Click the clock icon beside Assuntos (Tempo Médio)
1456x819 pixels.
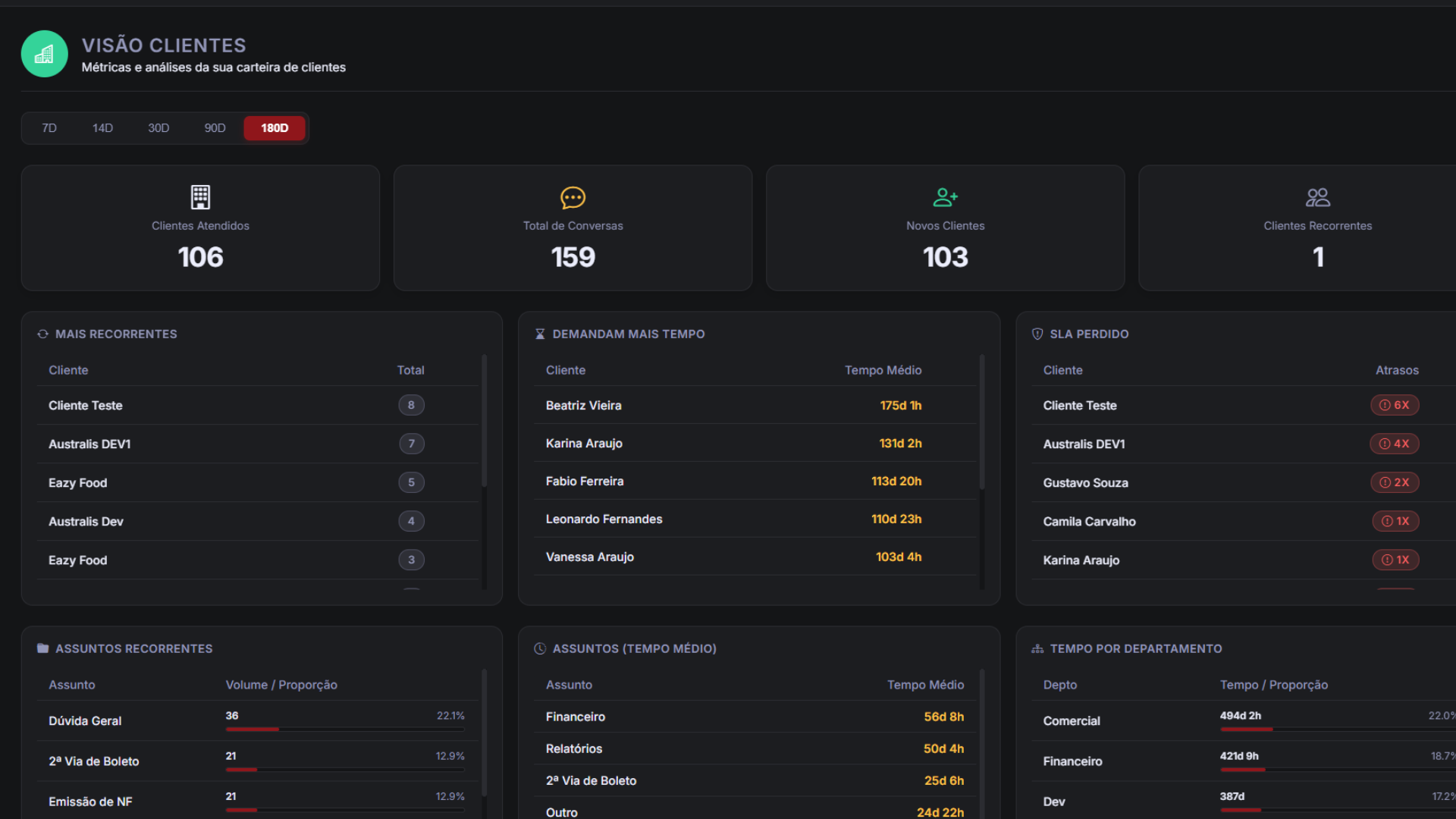[540, 648]
